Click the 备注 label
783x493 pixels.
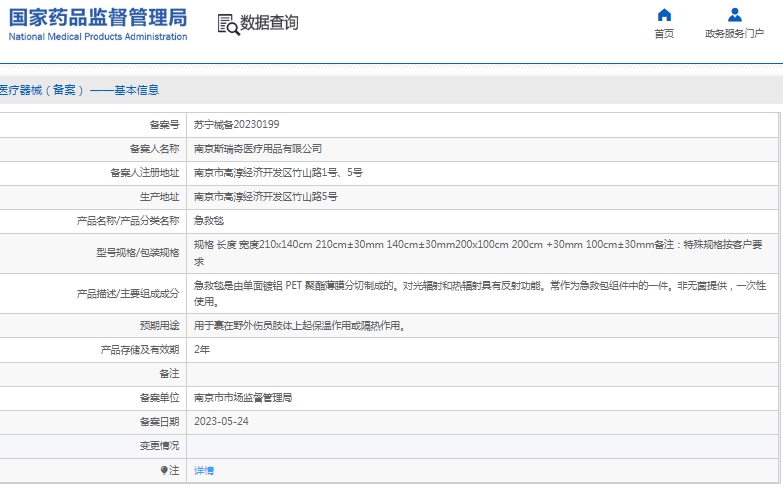click(x=169, y=374)
